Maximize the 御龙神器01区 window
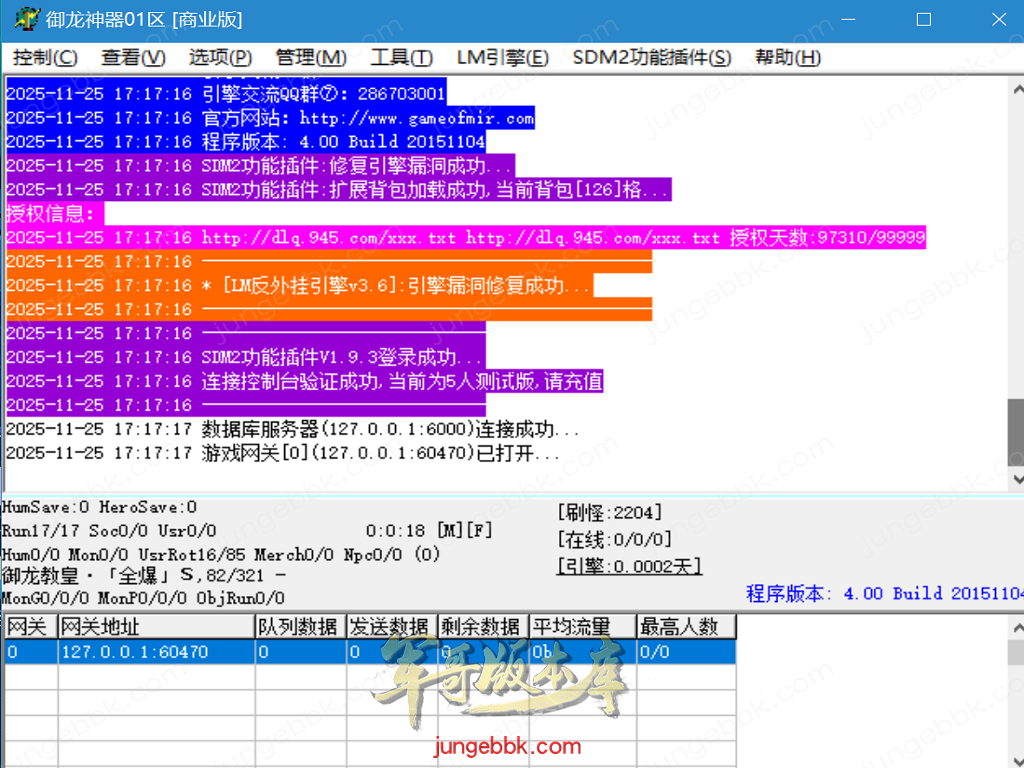 click(x=924, y=20)
